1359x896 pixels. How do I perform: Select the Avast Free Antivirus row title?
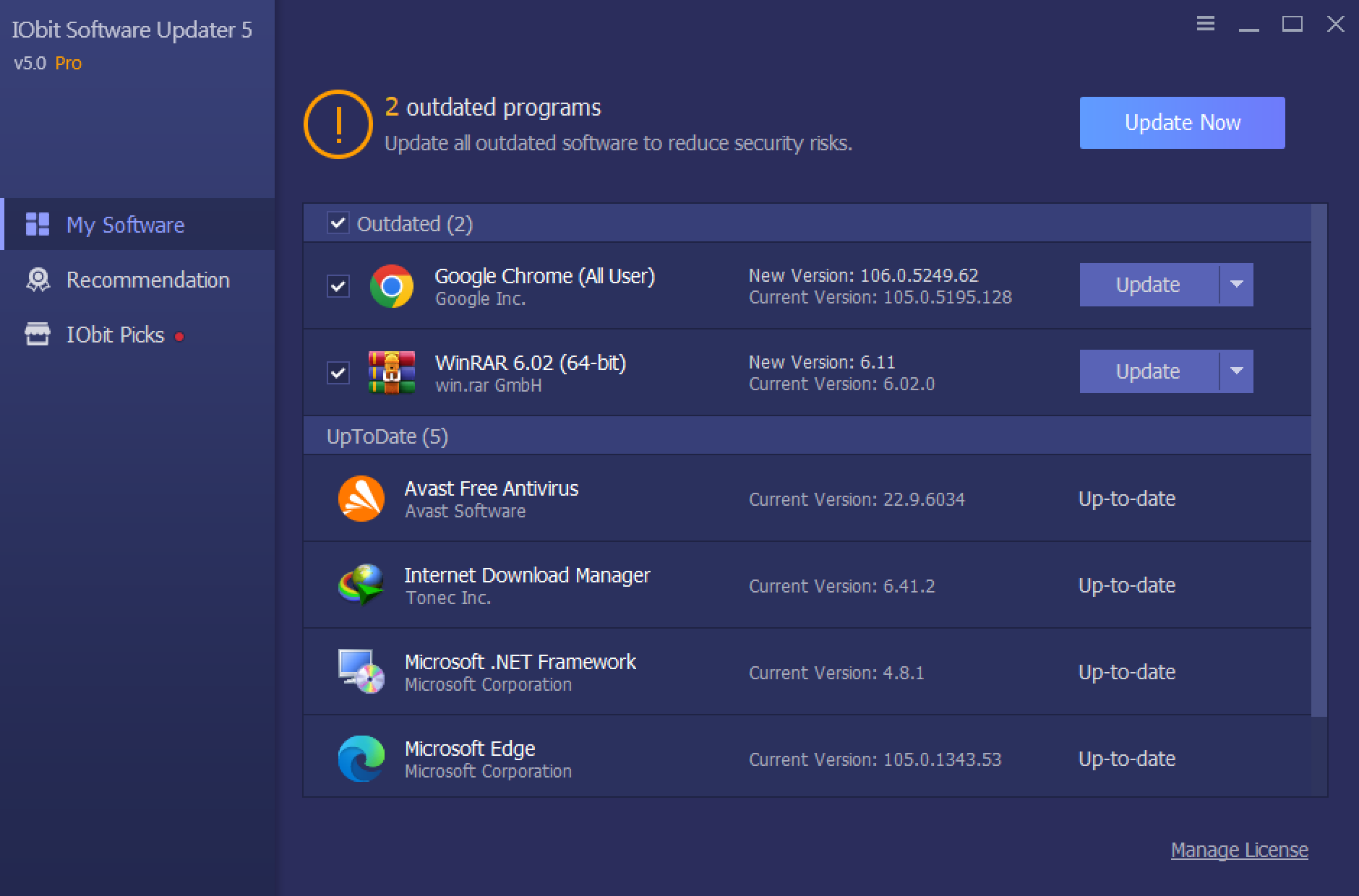[x=492, y=488]
